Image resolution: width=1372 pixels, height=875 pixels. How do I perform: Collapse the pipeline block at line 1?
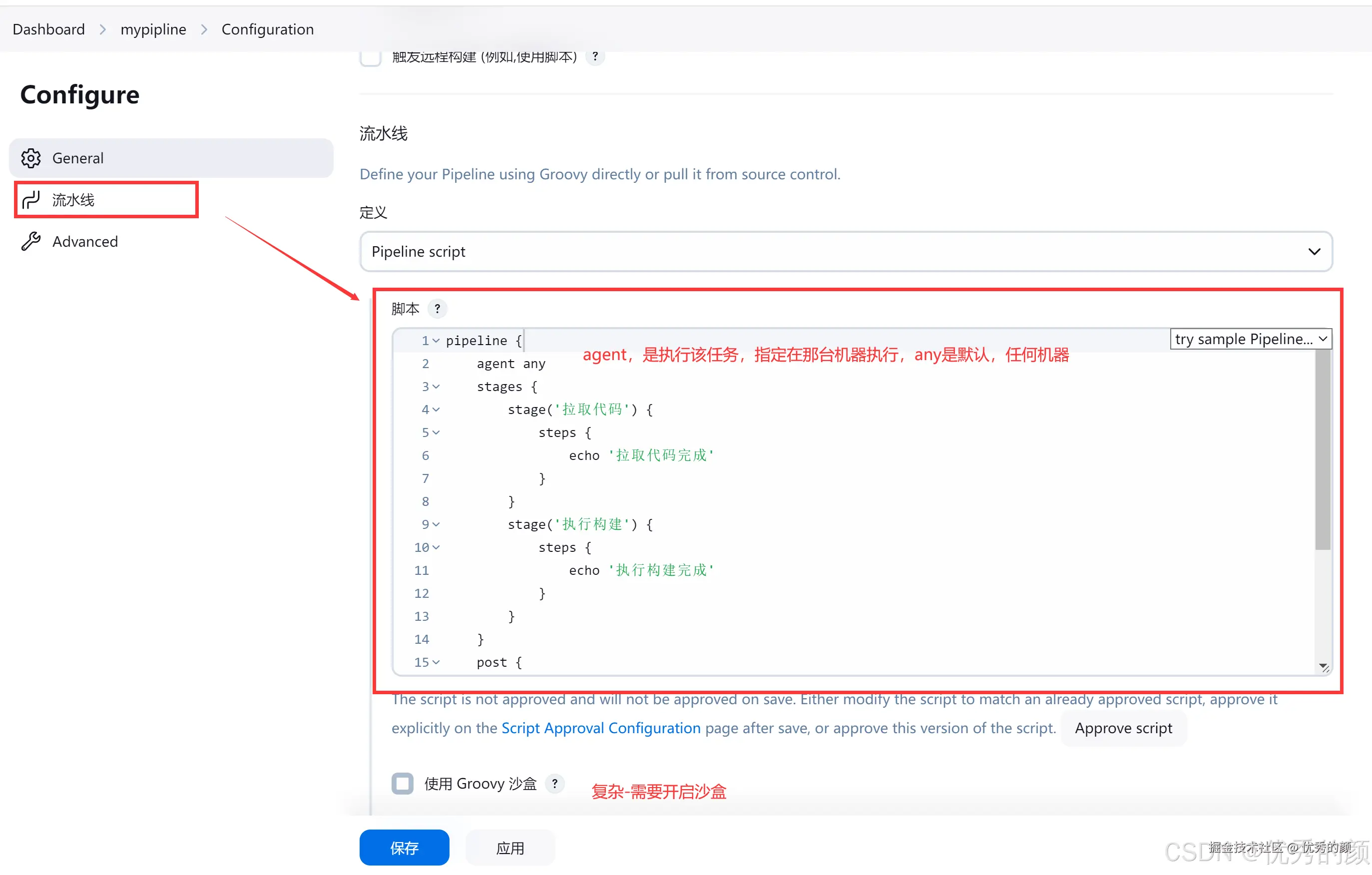(x=436, y=341)
